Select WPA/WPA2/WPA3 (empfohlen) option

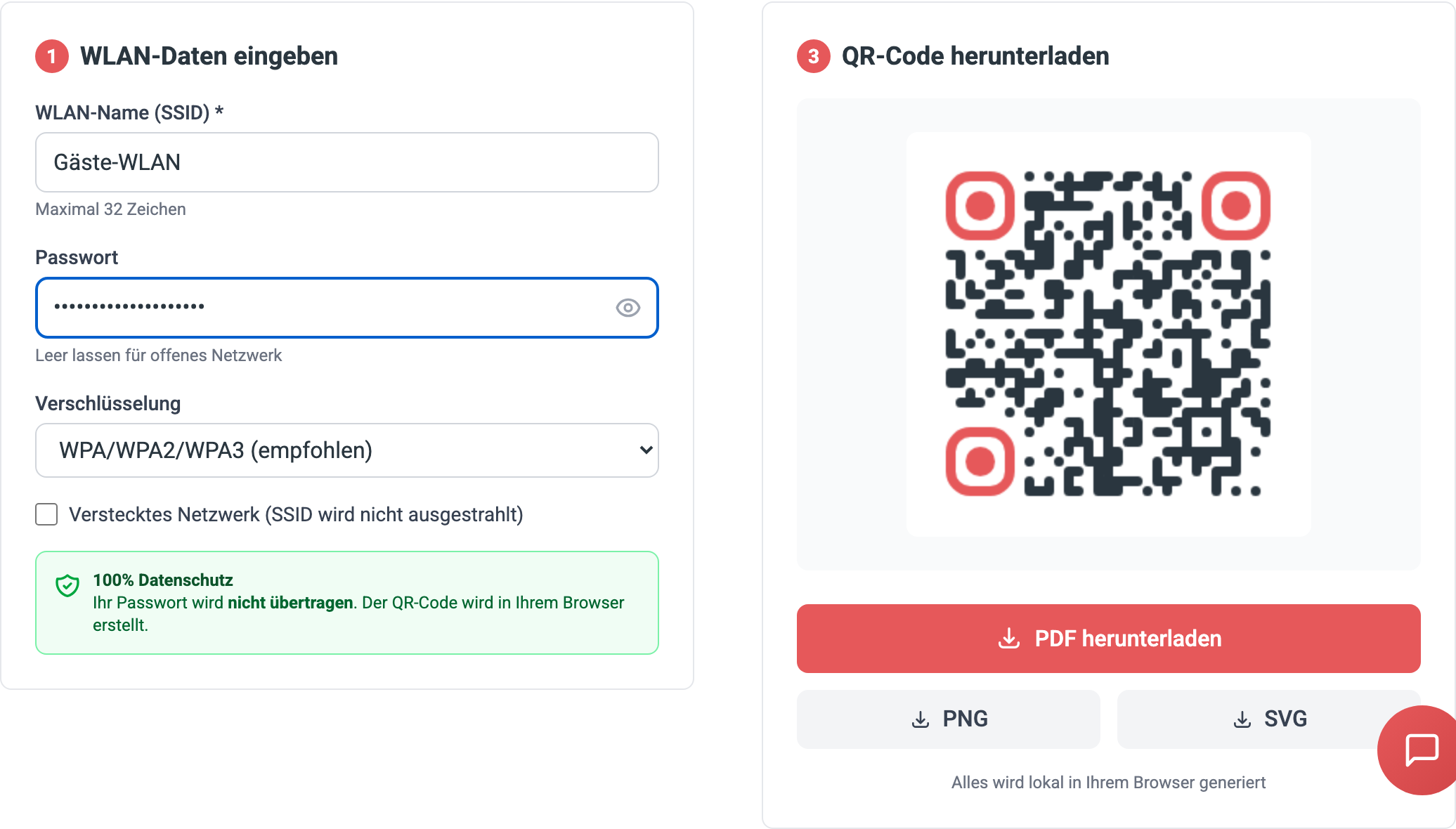[346, 450]
